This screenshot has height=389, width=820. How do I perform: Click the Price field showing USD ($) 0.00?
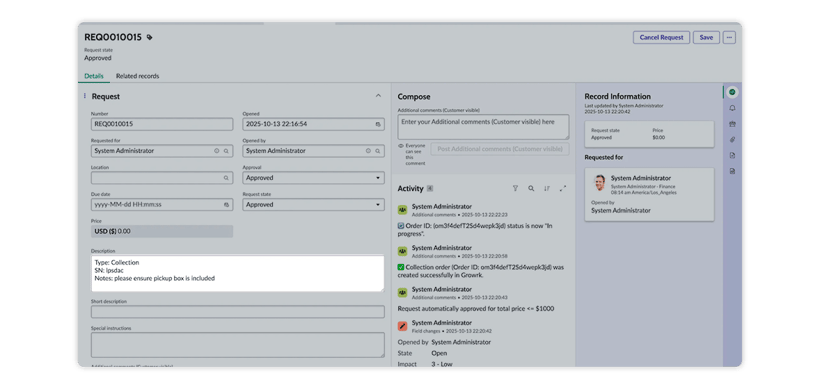click(162, 231)
